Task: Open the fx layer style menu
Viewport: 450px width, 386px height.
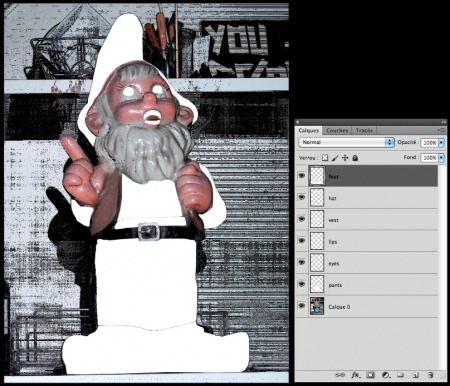Action: point(356,375)
